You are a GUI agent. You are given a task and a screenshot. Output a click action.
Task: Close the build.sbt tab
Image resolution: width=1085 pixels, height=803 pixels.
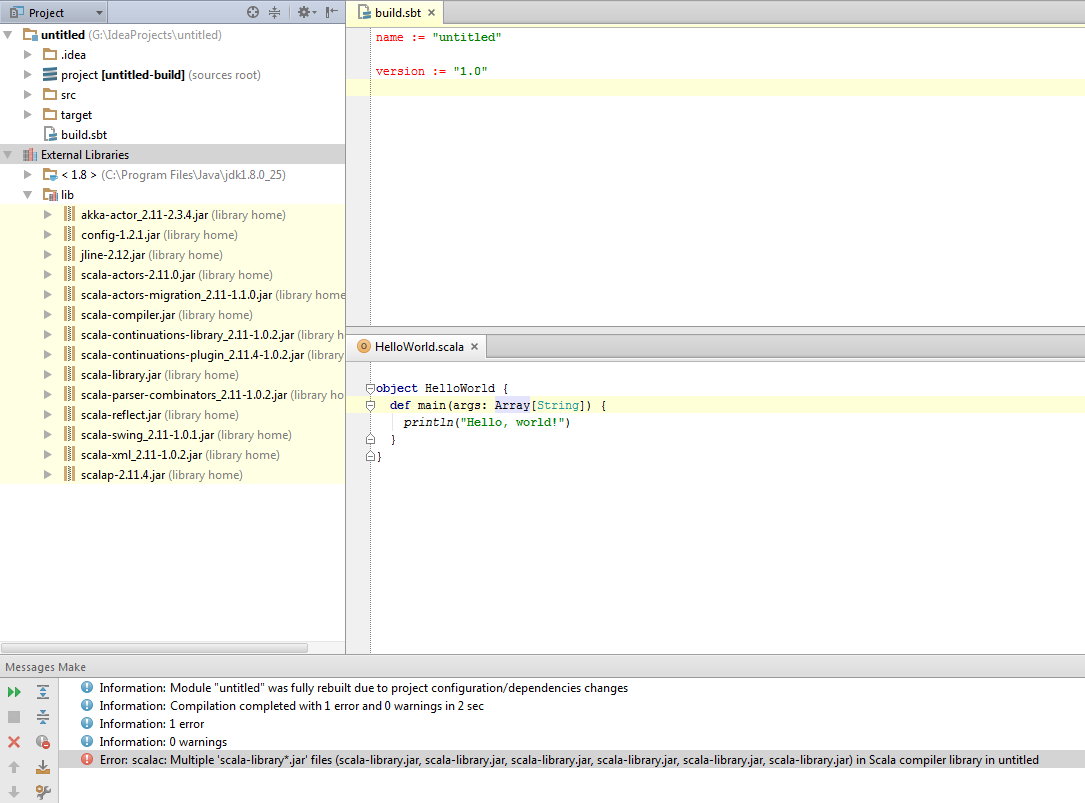pos(431,12)
